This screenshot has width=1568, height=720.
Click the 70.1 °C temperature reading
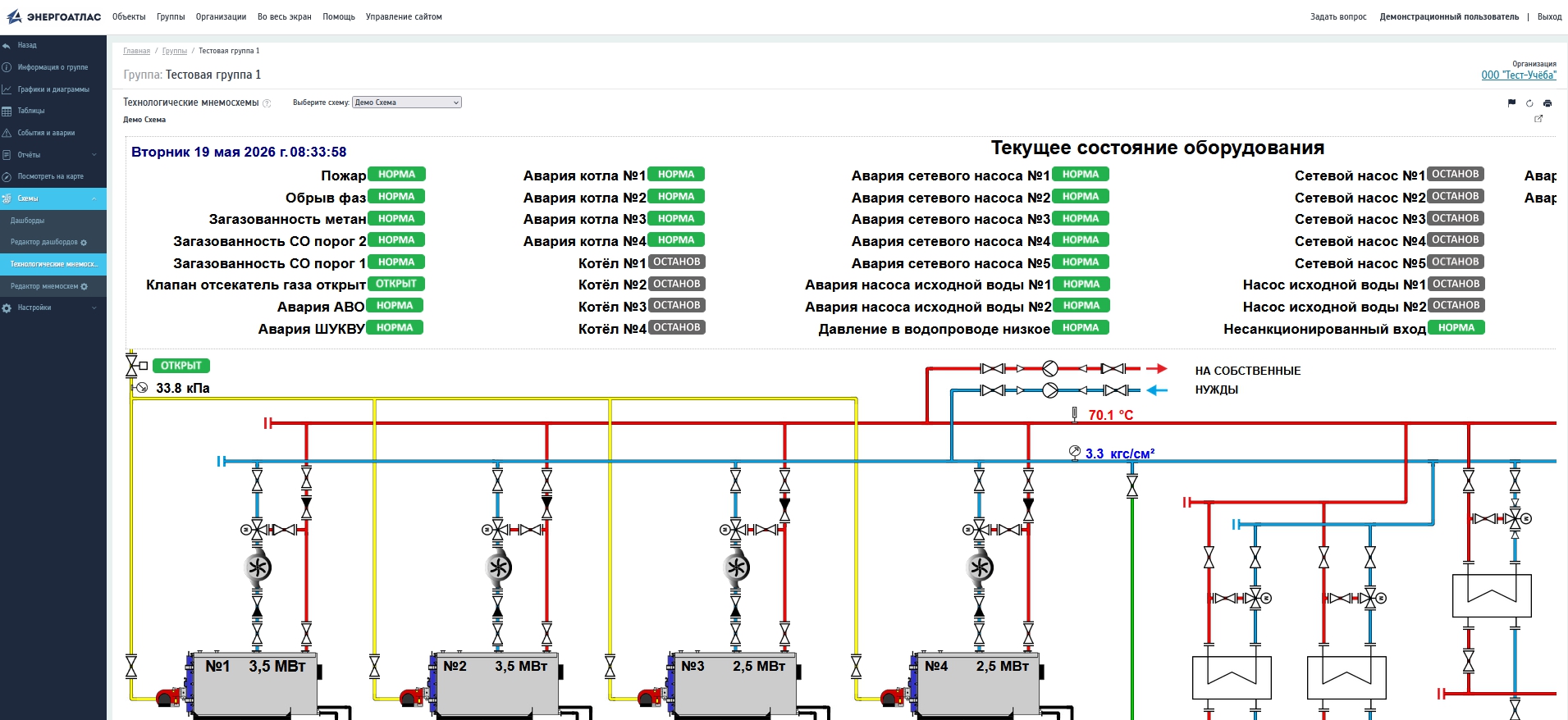[x=1111, y=415]
